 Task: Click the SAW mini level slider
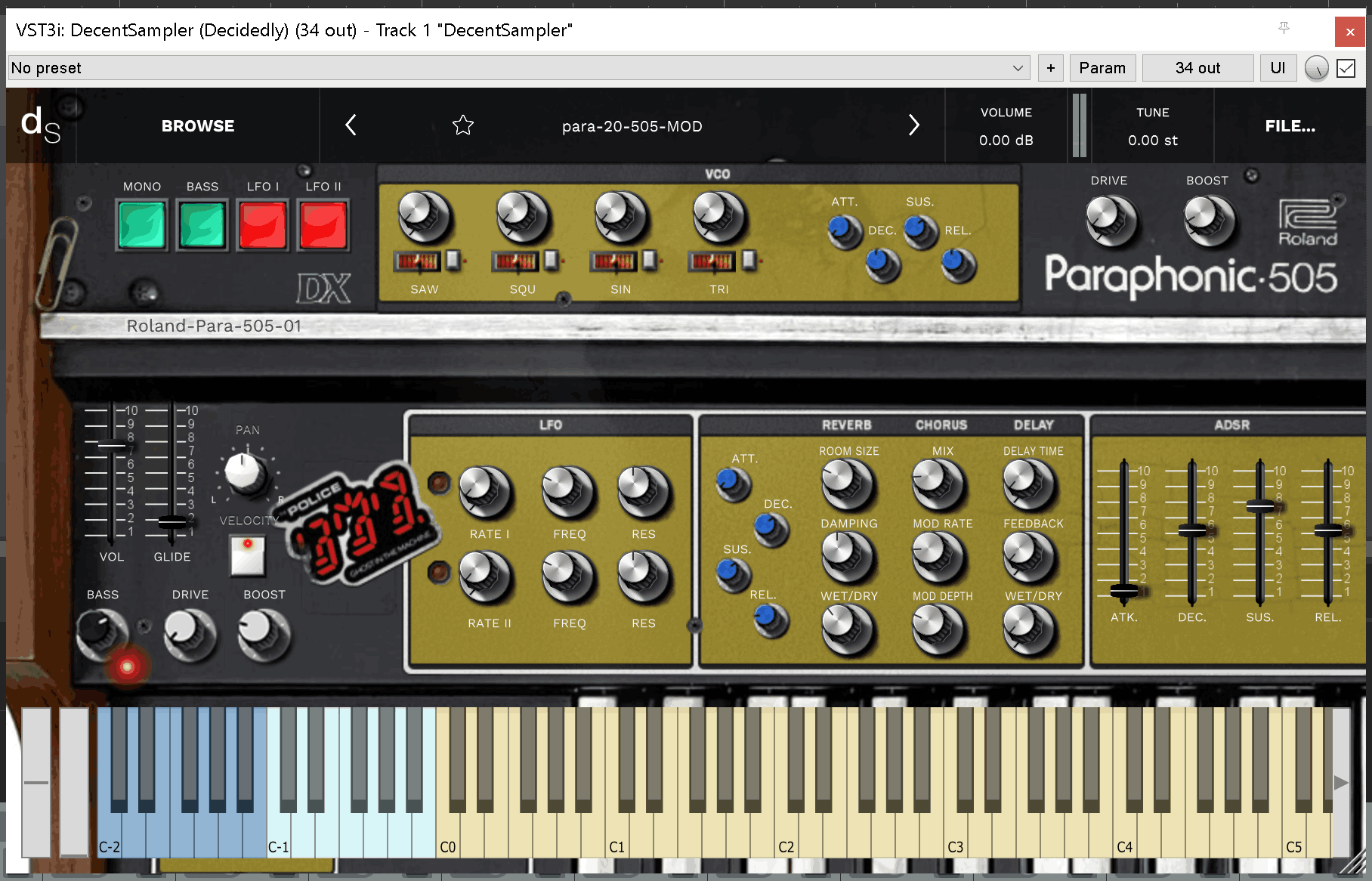tap(416, 261)
